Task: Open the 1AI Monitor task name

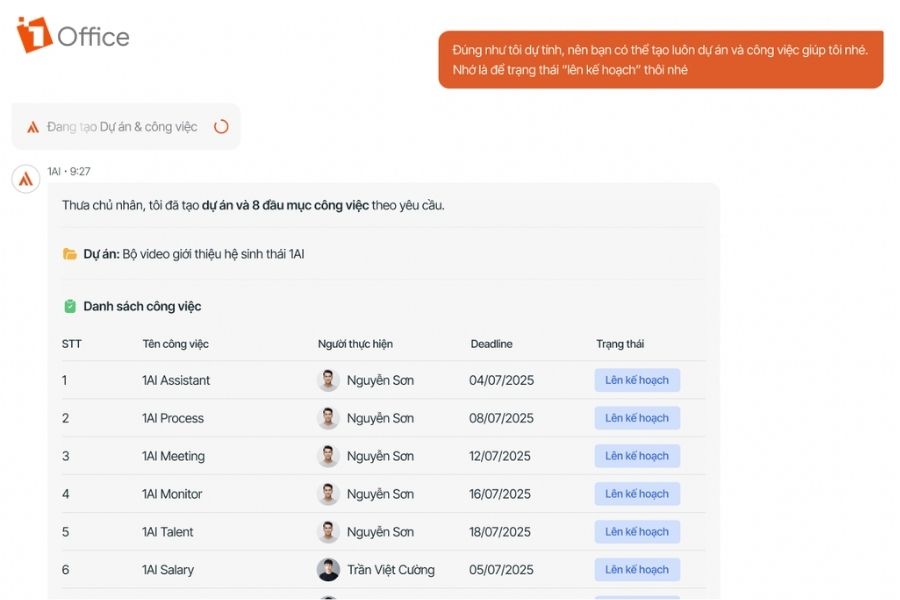Action: click(x=172, y=494)
